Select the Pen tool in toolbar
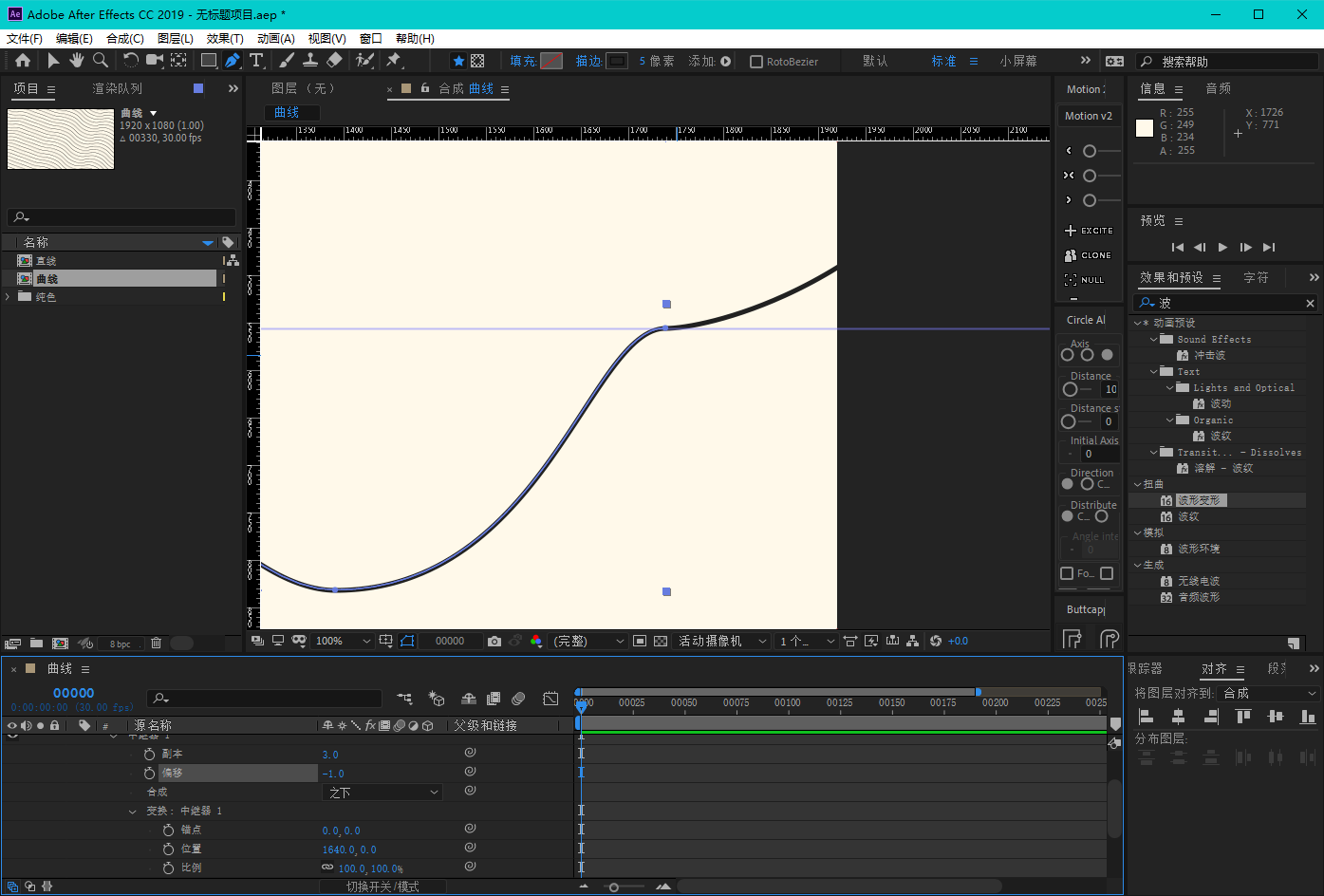1324x896 pixels. [233, 61]
